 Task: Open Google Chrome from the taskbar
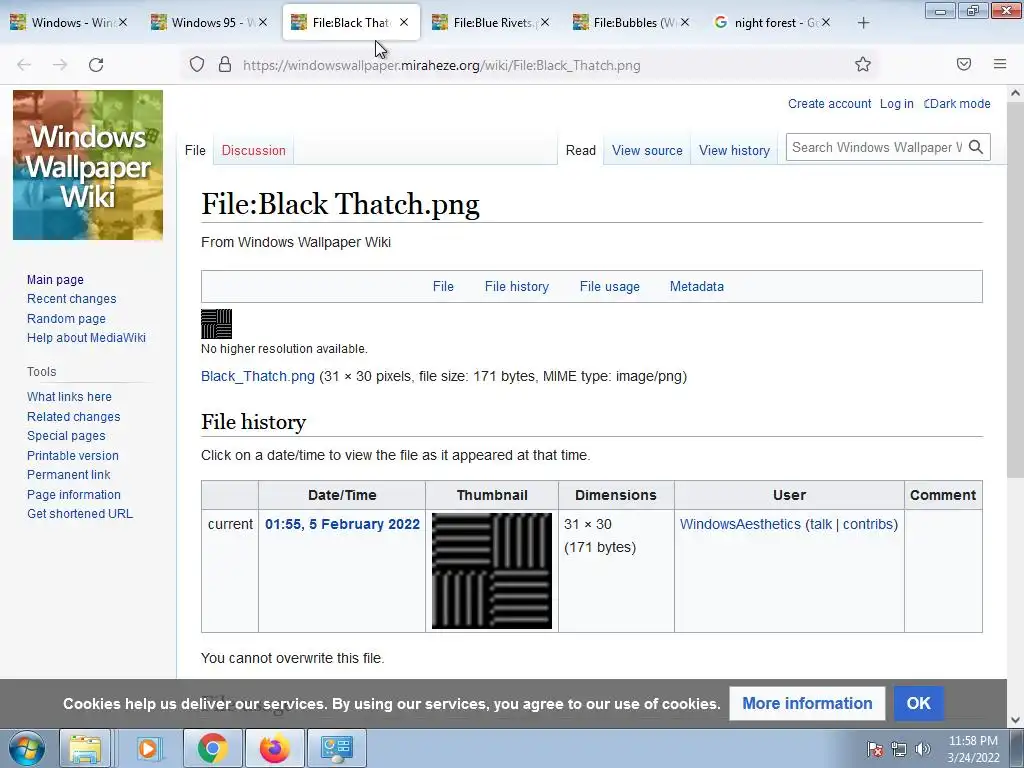tap(212, 748)
